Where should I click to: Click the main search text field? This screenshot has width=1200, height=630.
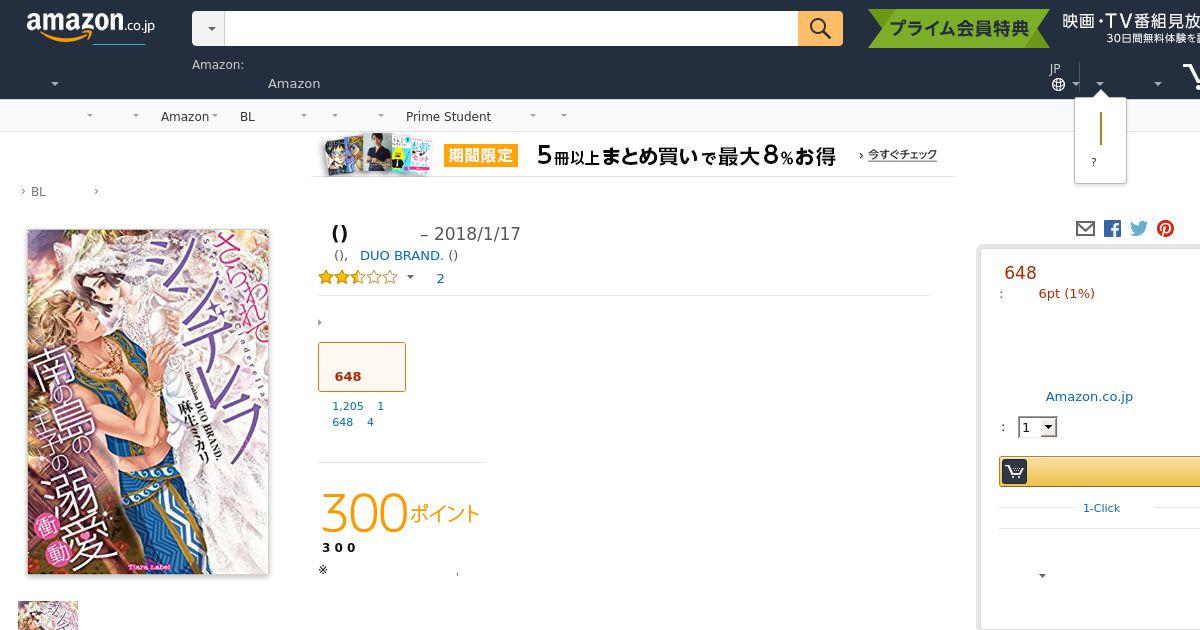click(x=511, y=29)
